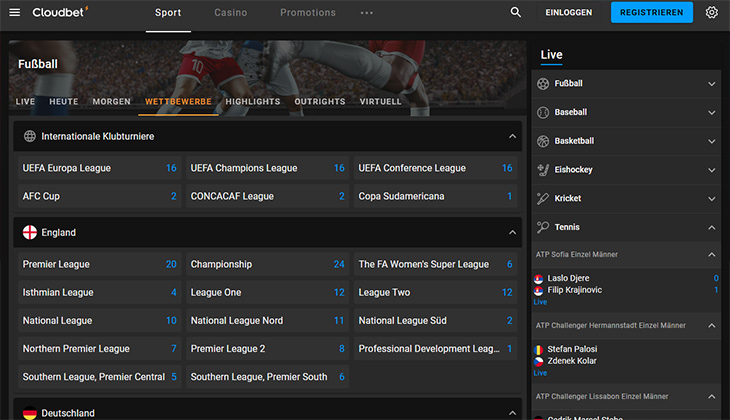
Task: Select the OUTRIGHTS tab
Action: click(x=320, y=102)
